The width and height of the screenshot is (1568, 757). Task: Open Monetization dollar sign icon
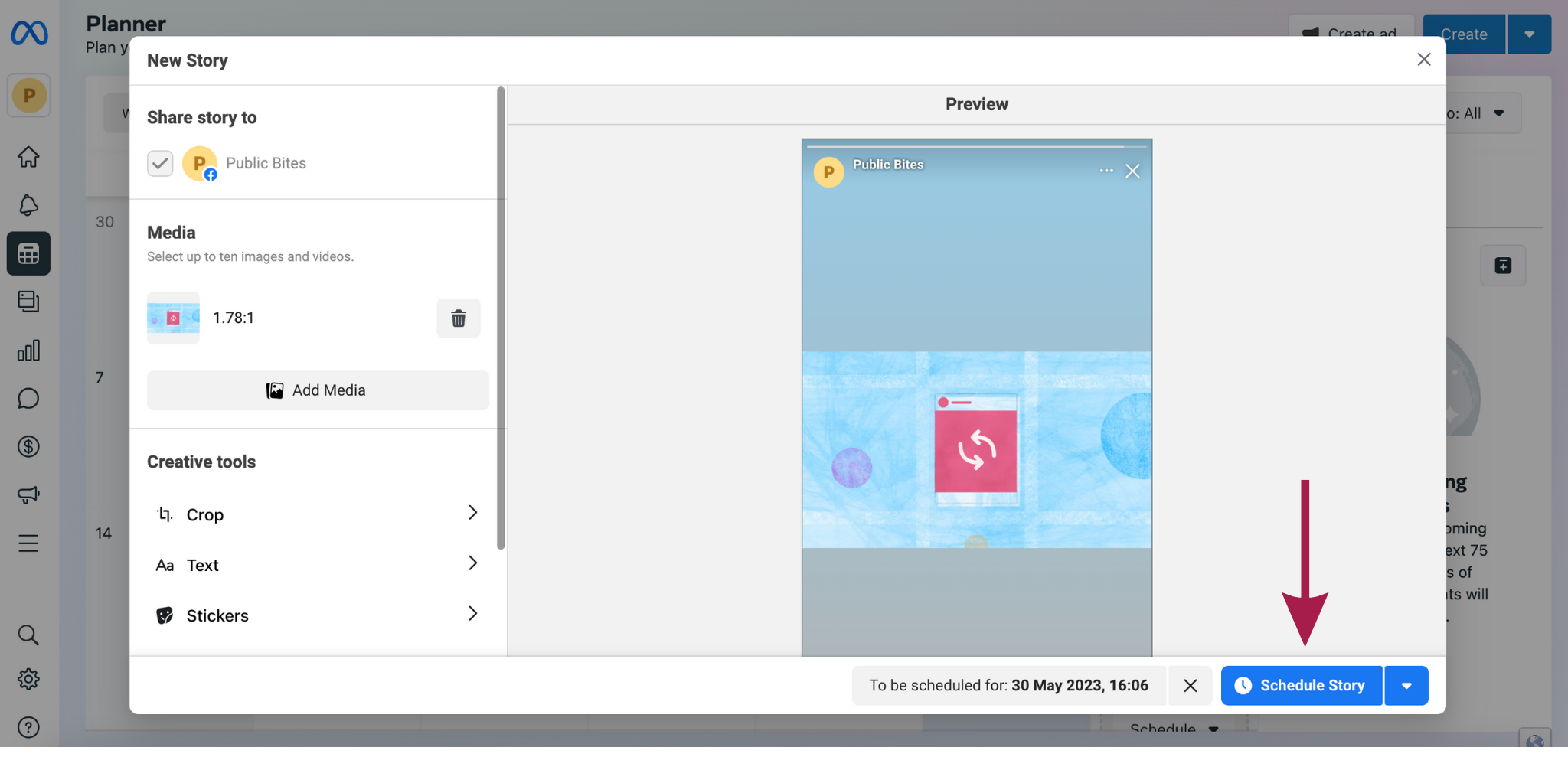(28, 446)
